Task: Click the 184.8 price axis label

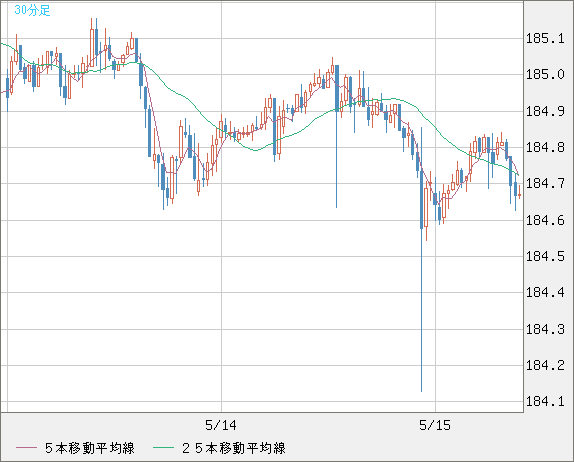Action: pyautogui.click(x=545, y=147)
